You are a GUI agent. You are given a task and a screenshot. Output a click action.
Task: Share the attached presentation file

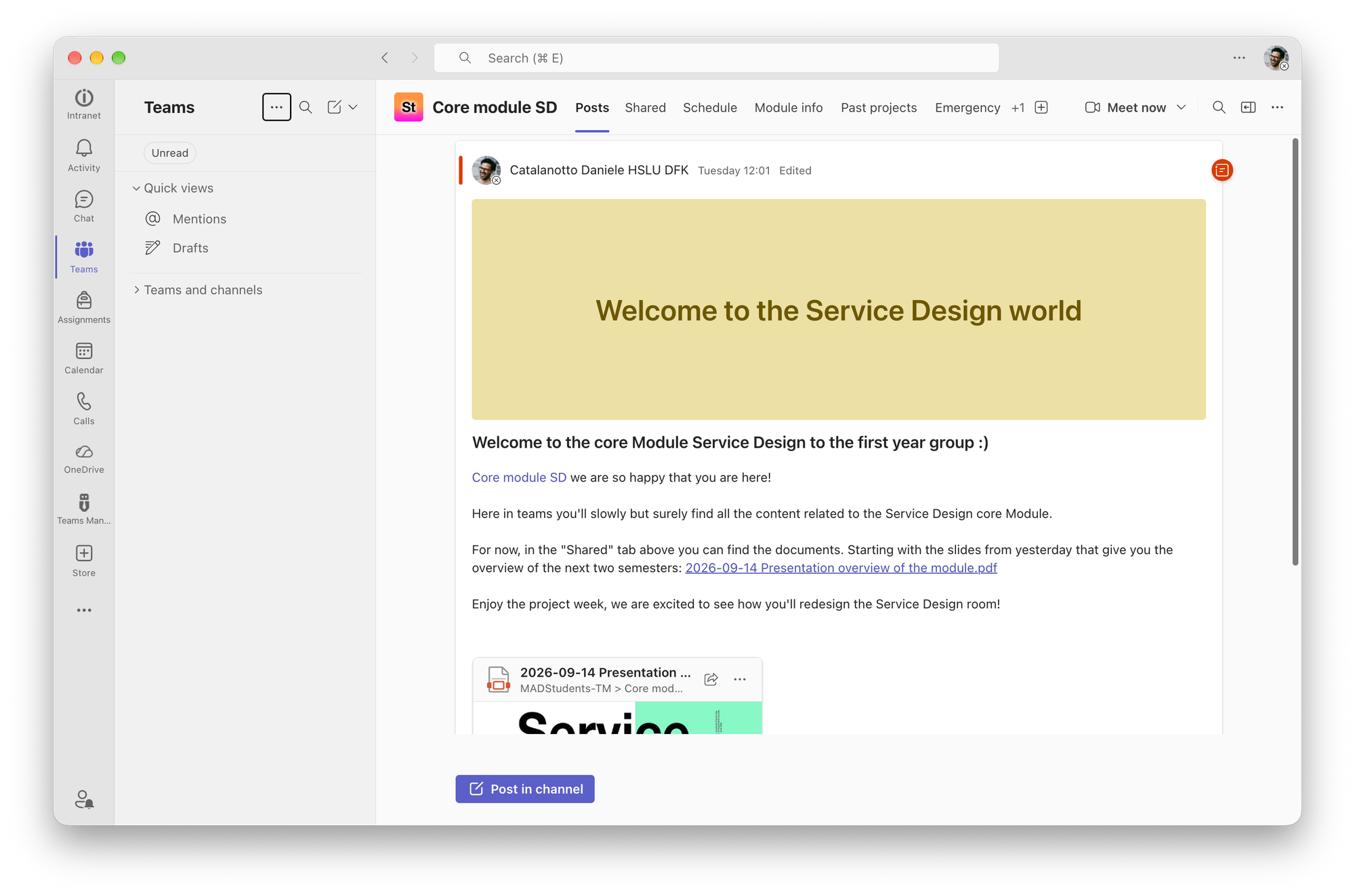tap(711, 679)
